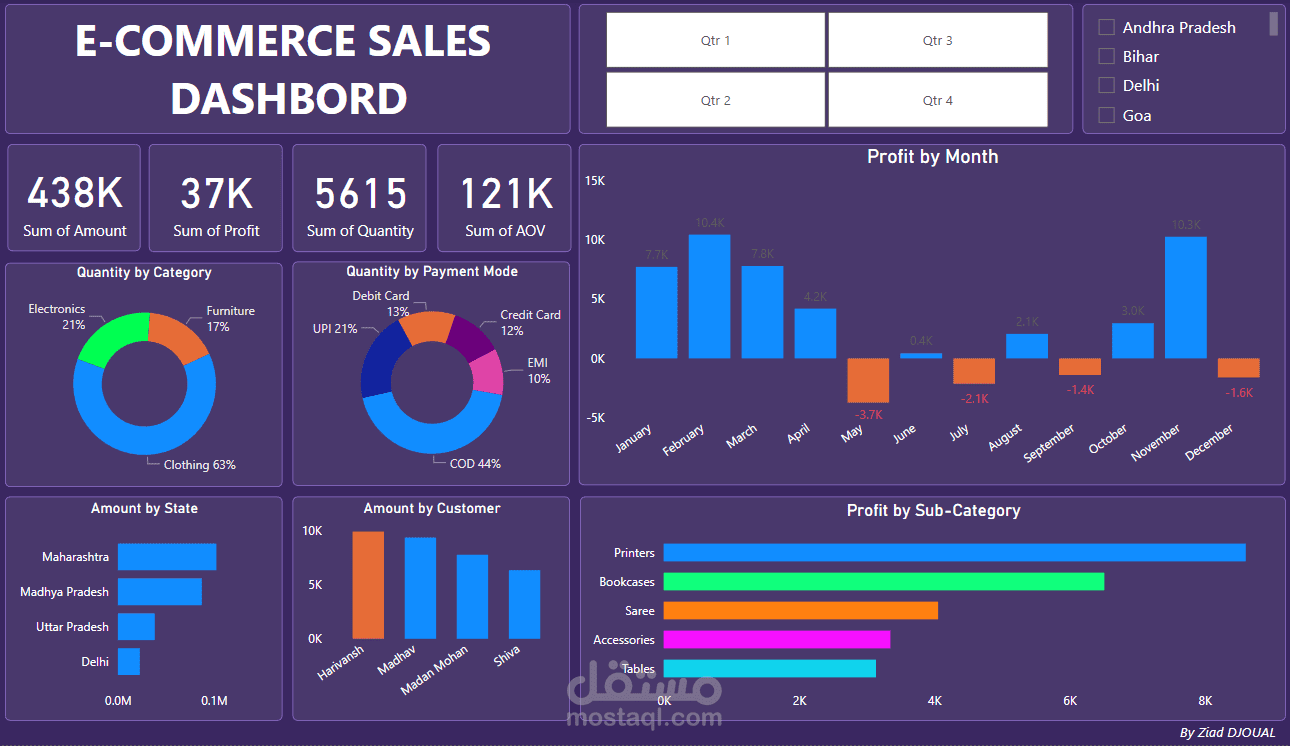Select the Goa checkbox
Screen dimensions: 1290x746
(x=1106, y=115)
